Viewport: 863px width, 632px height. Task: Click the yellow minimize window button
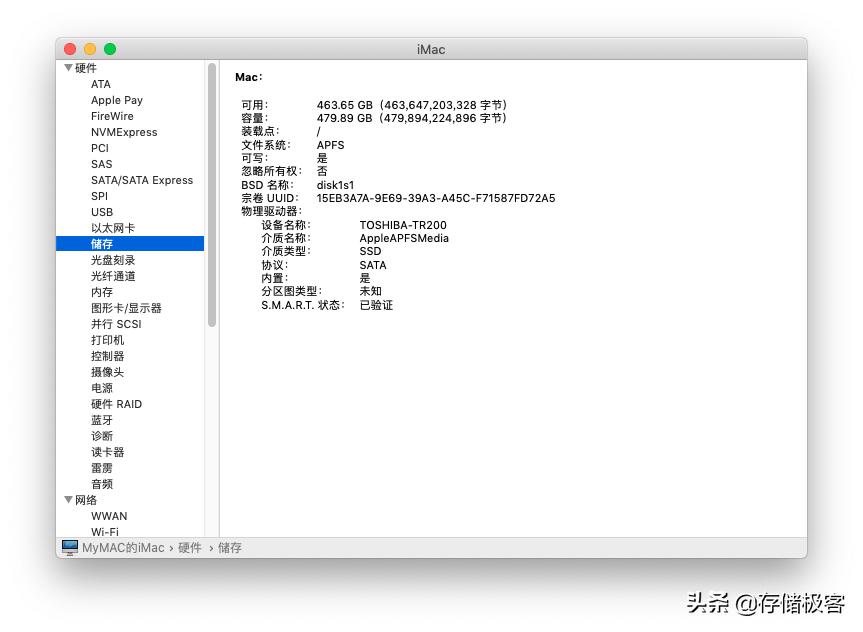pos(90,49)
